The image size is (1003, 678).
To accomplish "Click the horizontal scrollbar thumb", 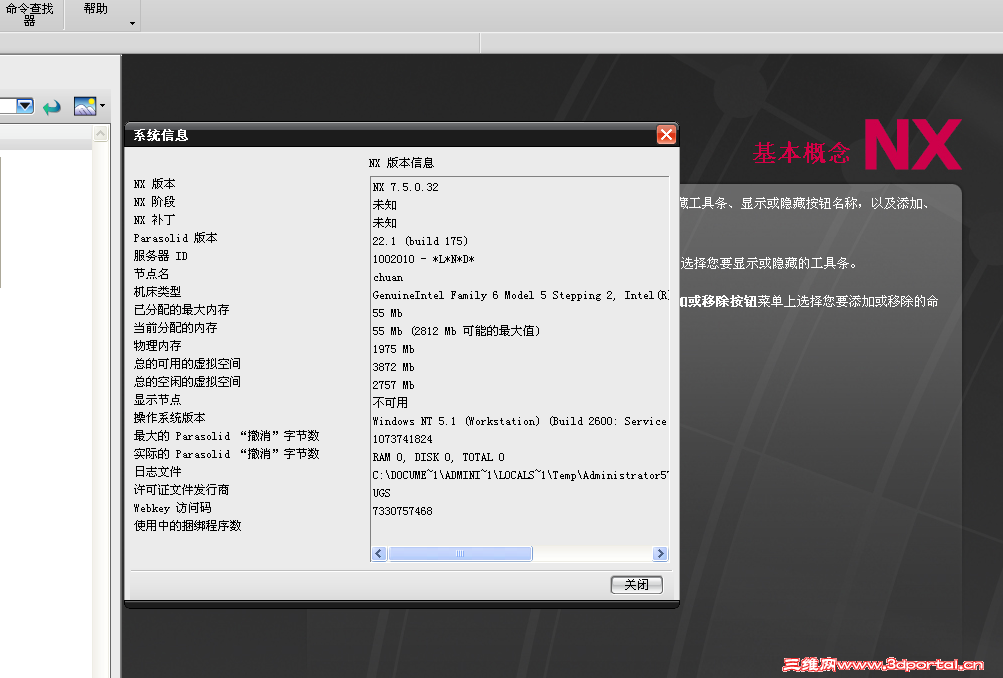I will pyautogui.click(x=460, y=553).
